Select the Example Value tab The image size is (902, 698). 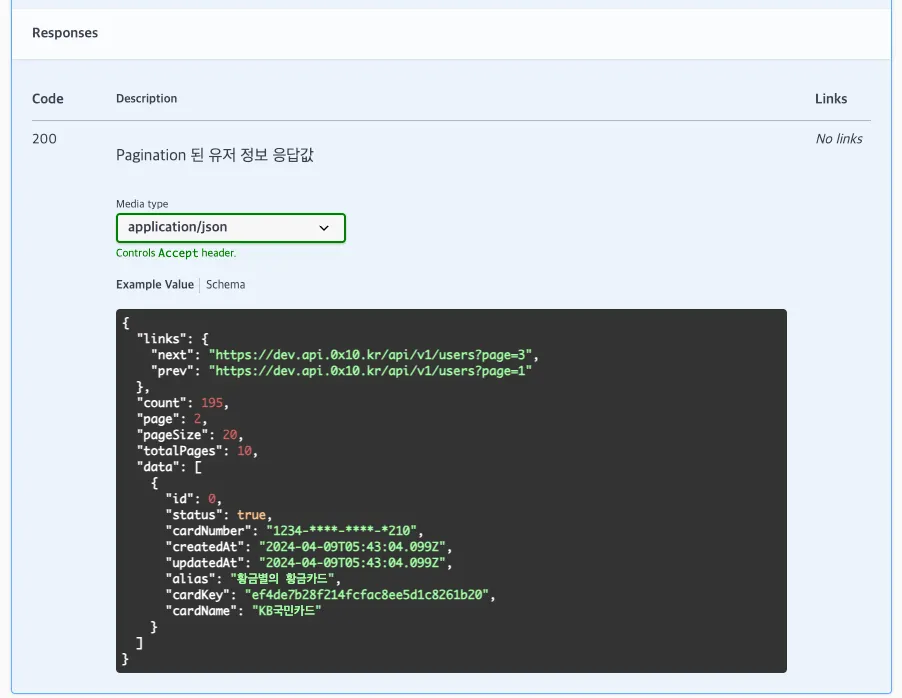pos(155,284)
